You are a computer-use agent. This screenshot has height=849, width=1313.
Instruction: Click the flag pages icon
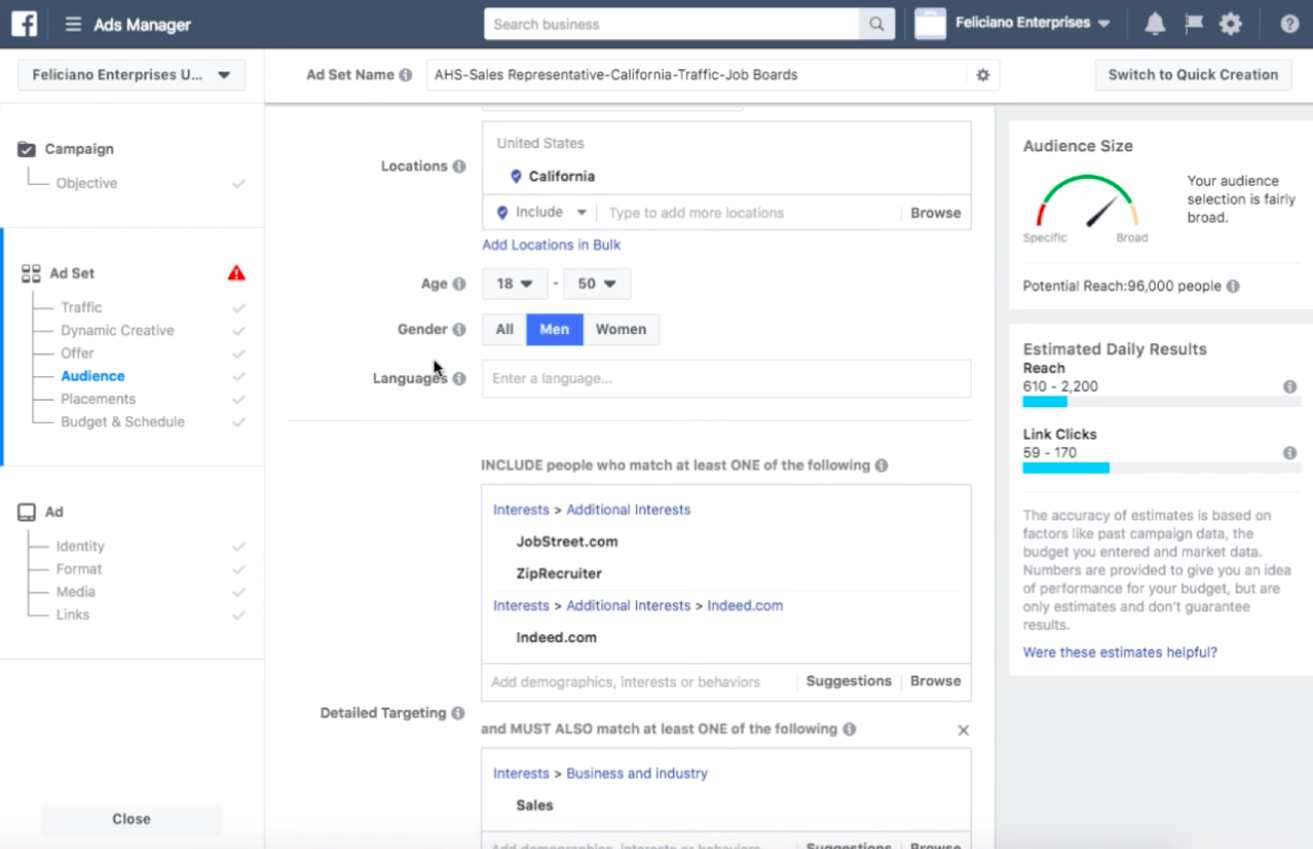pos(1193,24)
